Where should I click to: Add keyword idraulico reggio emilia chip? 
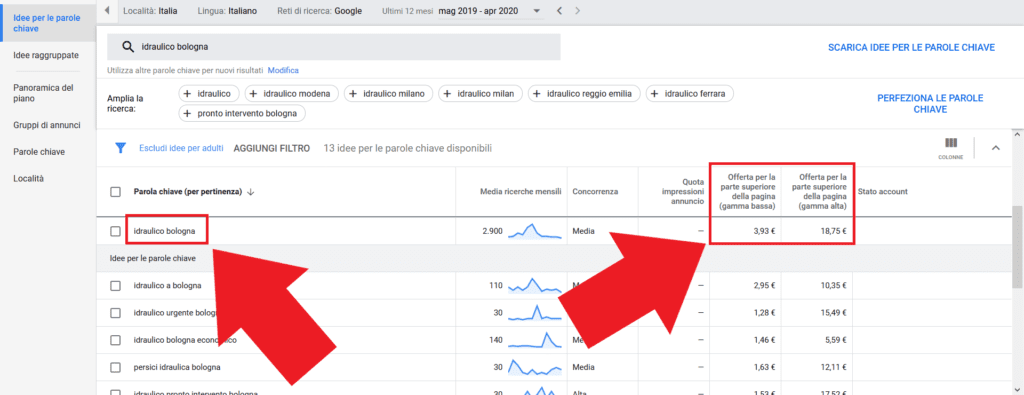584,94
